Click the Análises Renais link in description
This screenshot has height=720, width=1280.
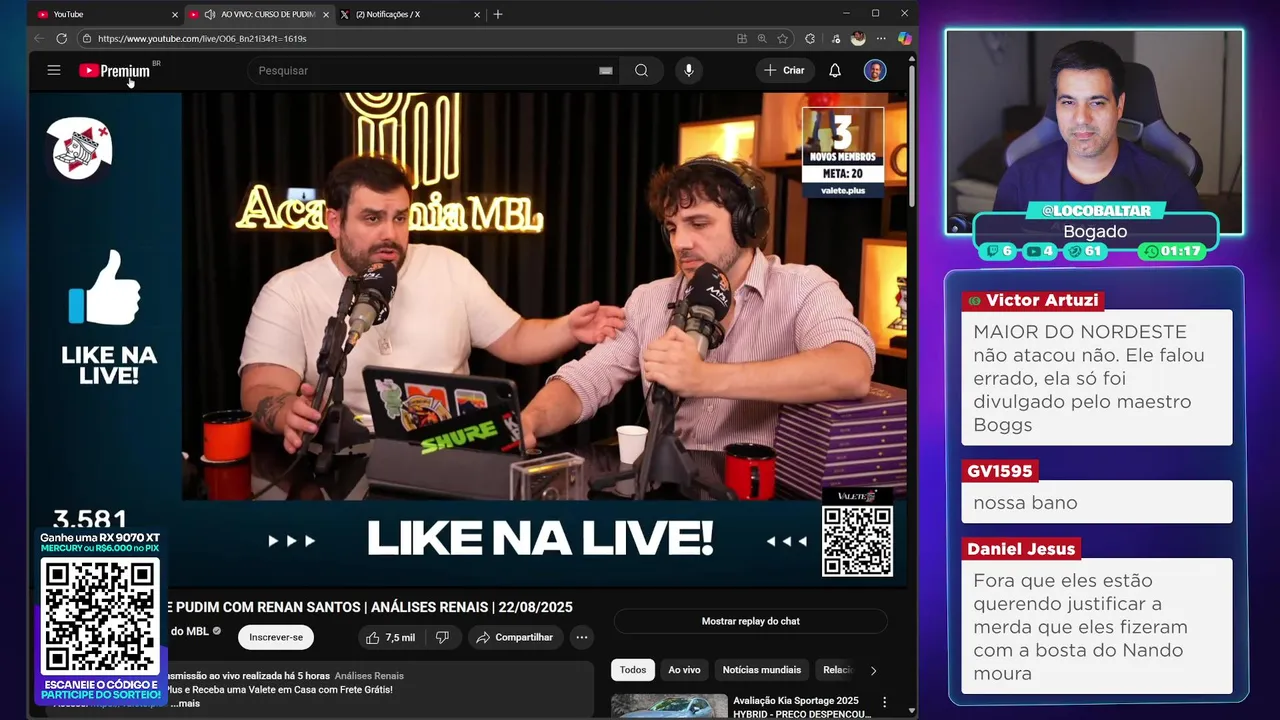click(x=369, y=676)
